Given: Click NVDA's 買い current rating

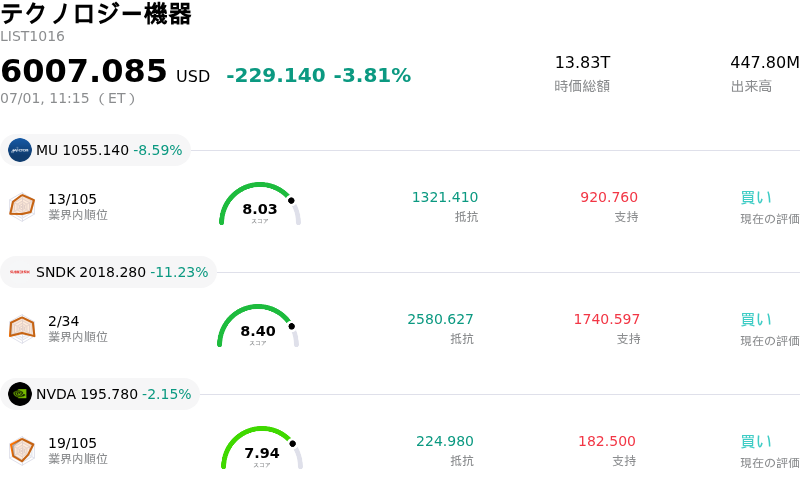Looking at the screenshot, I should tap(756, 442).
